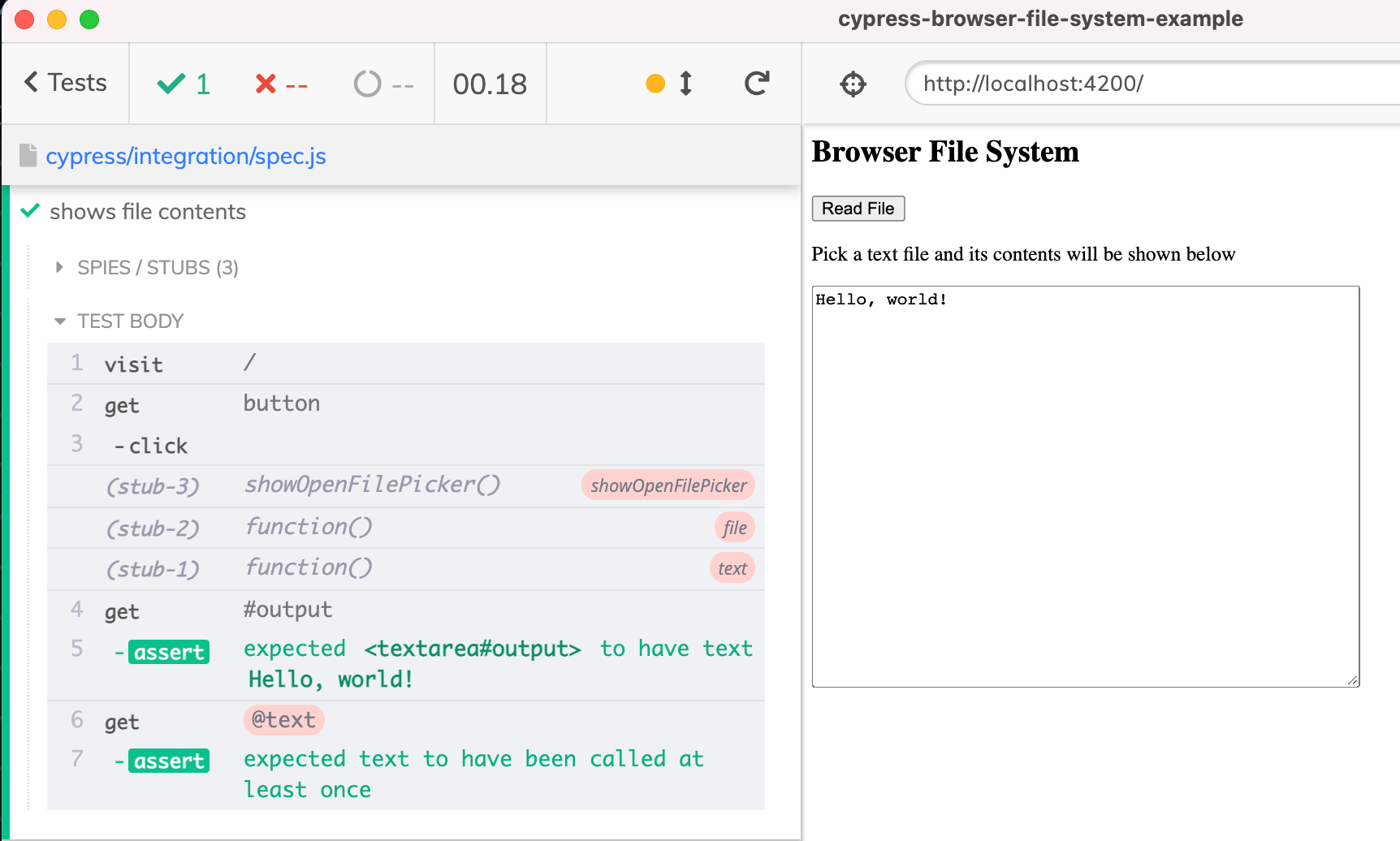Click the chevron next to Tests
Viewport: 1400px width, 841px height.
30,82
